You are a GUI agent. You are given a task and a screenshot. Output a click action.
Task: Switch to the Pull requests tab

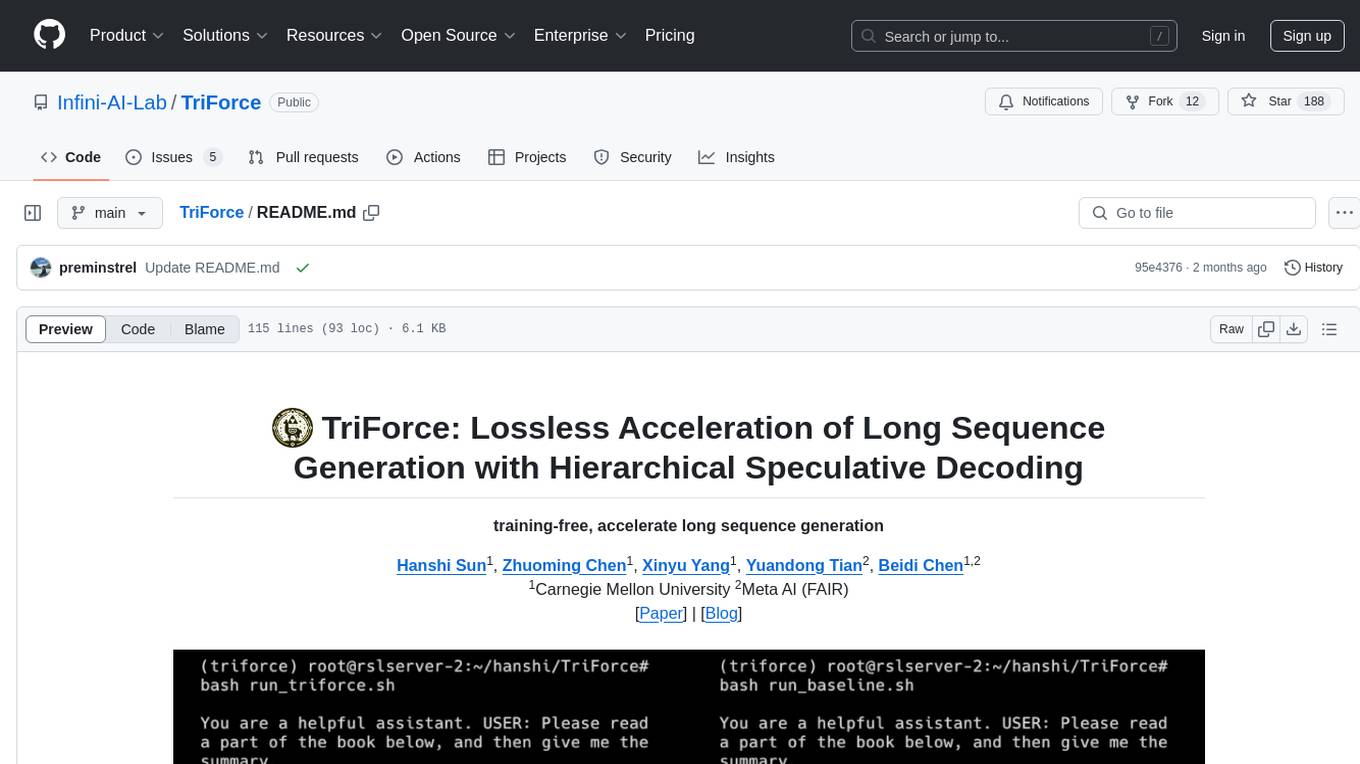(303, 157)
